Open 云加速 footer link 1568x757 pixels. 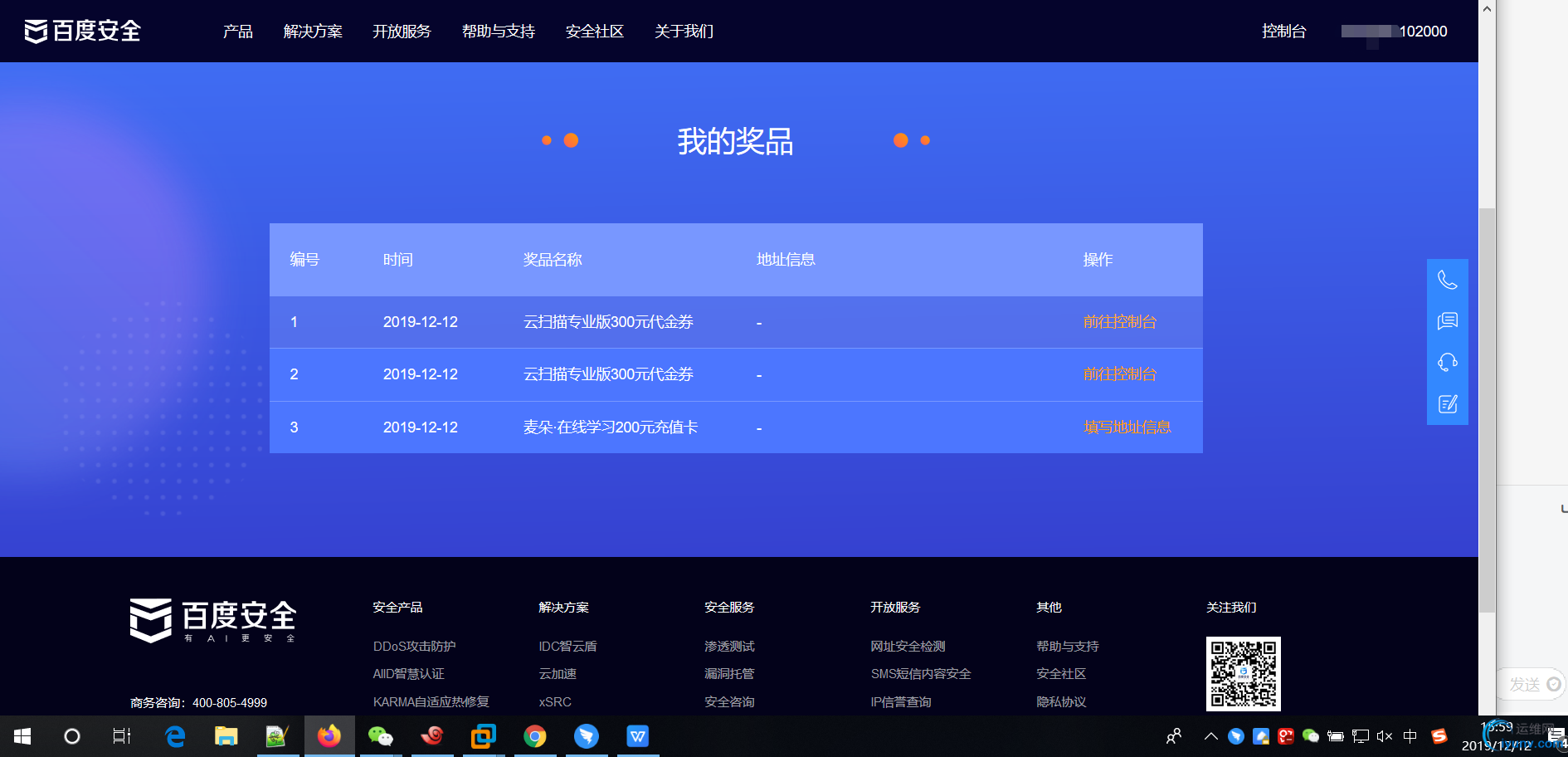(x=558, y=674)
